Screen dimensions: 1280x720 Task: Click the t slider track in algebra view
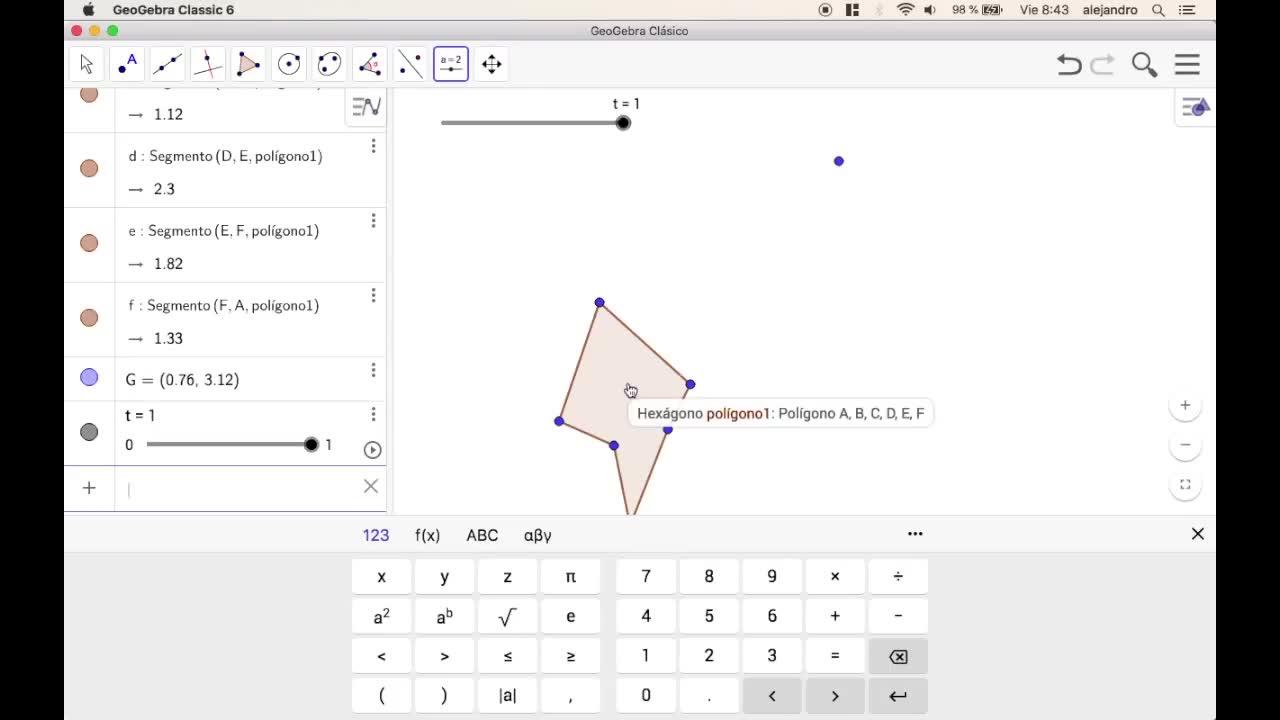pos(229,444)
